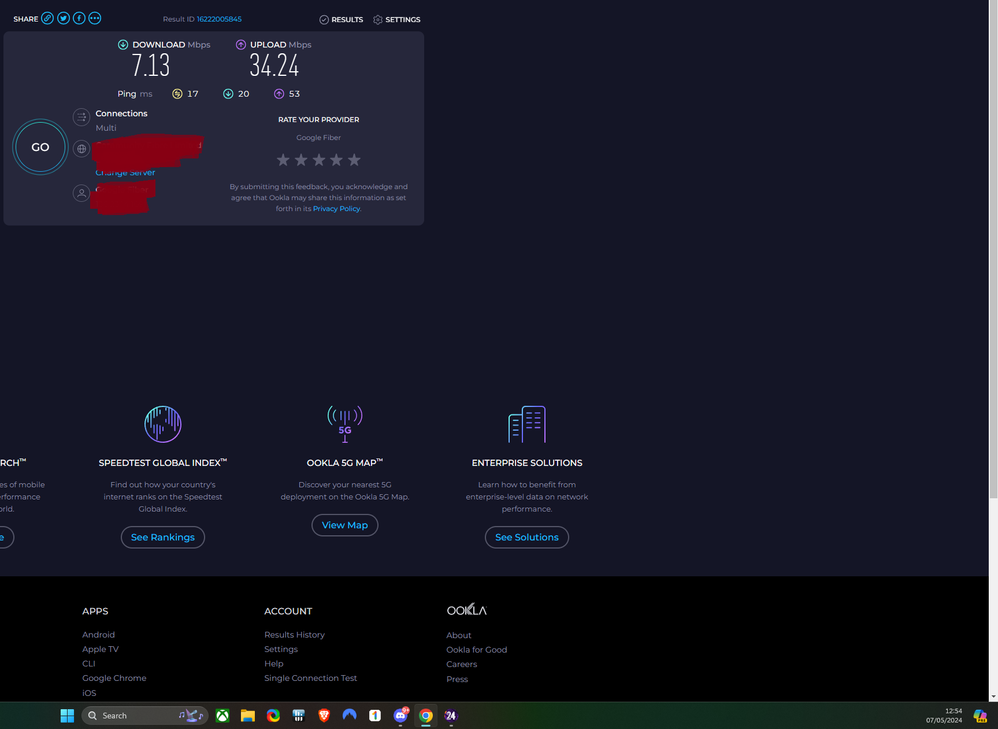This screenshot has width=998, height=729.
Task: Open the Android app link
Action: [99, 635]
